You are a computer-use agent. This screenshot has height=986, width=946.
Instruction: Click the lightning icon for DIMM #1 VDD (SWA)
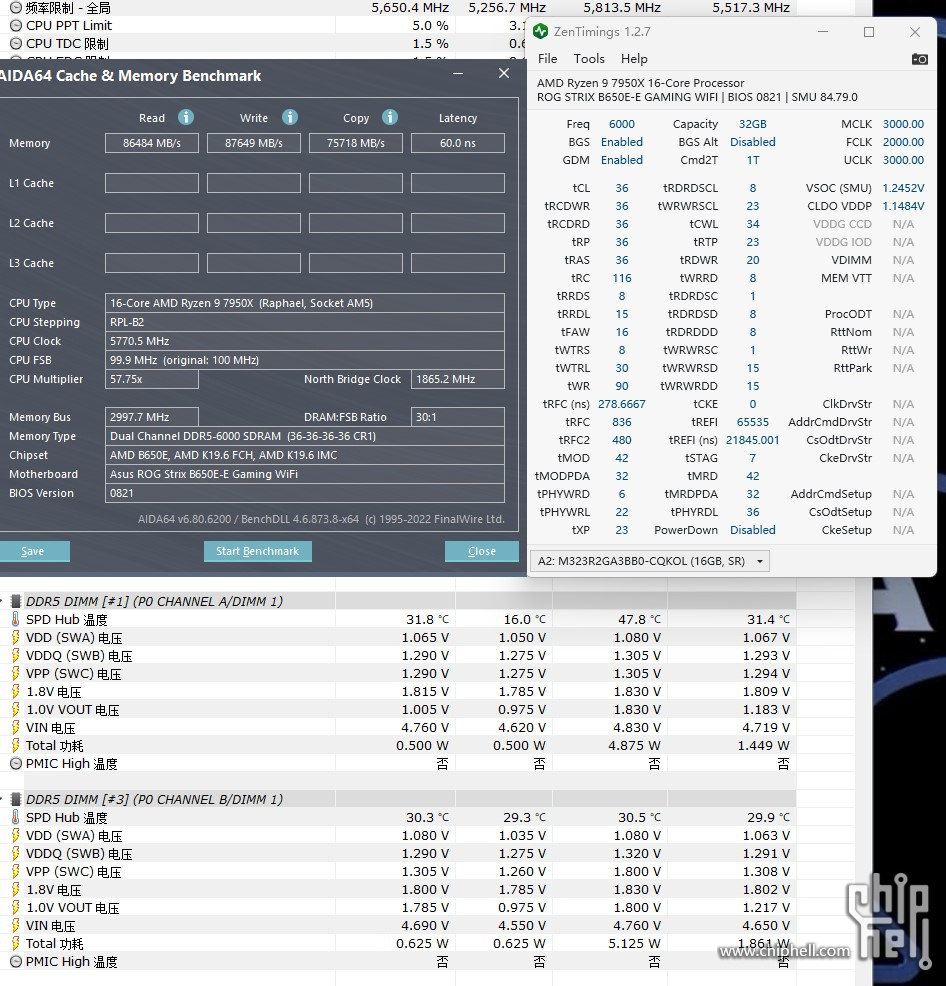[16, 638]
